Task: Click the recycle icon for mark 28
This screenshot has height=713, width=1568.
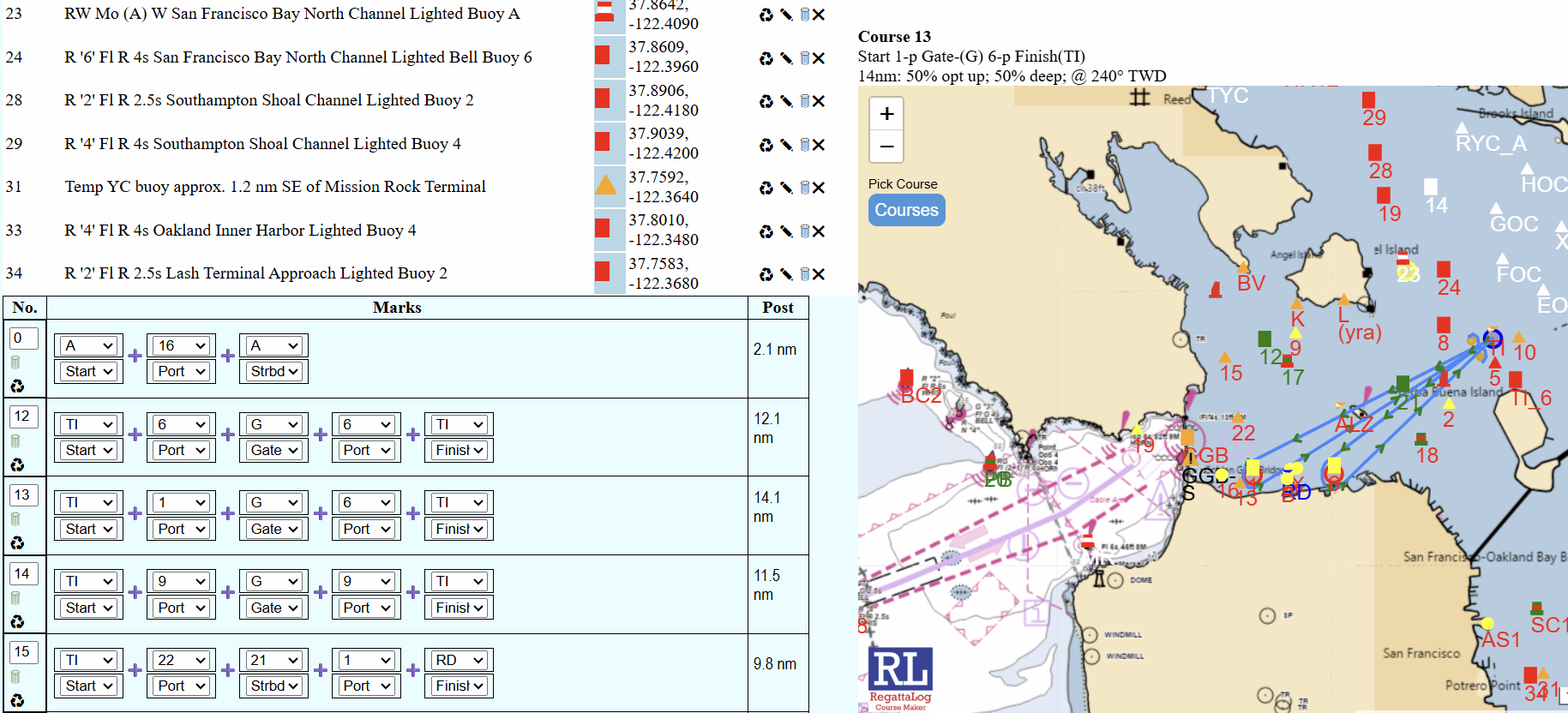Action: [766, 101]
